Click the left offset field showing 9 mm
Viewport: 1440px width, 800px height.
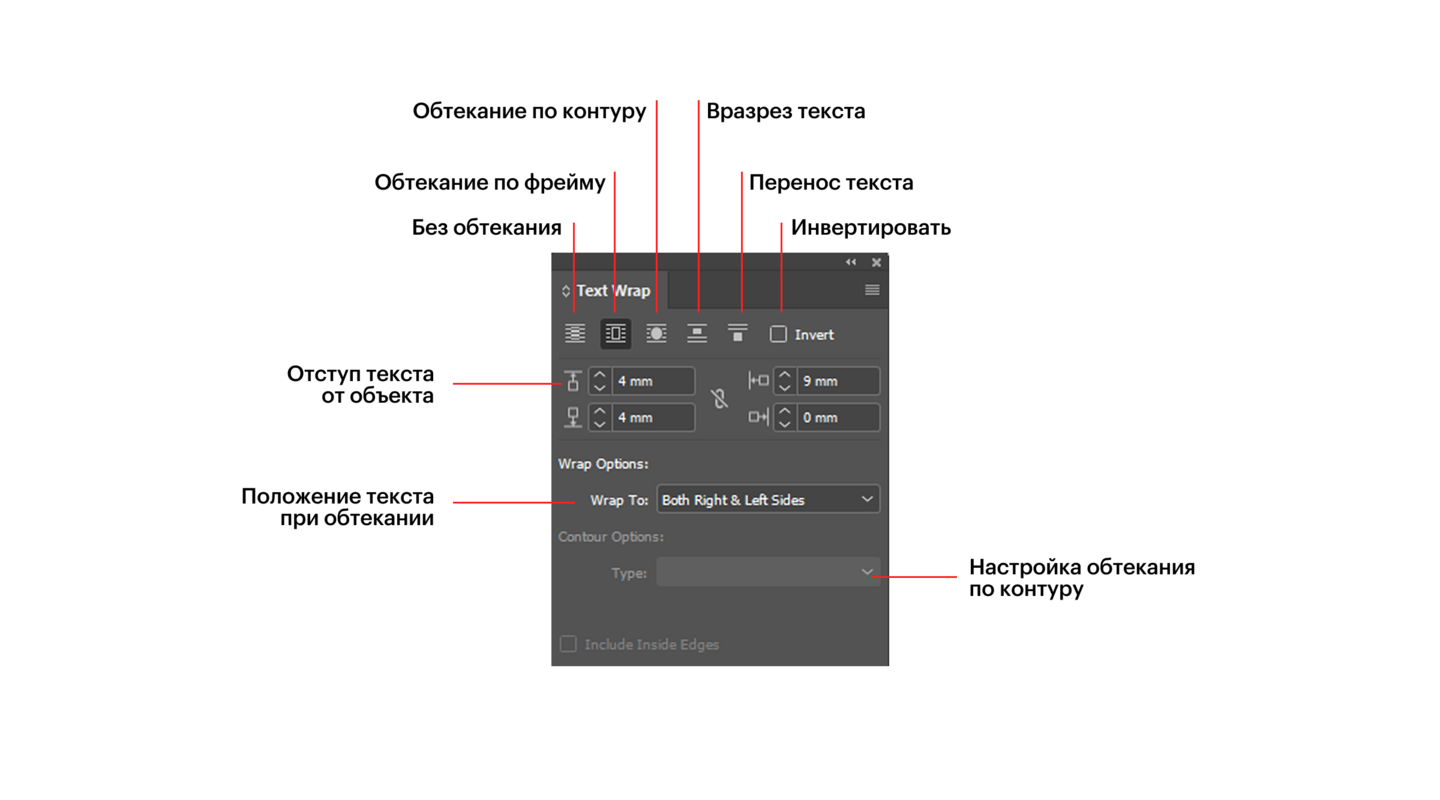(838, 381)
